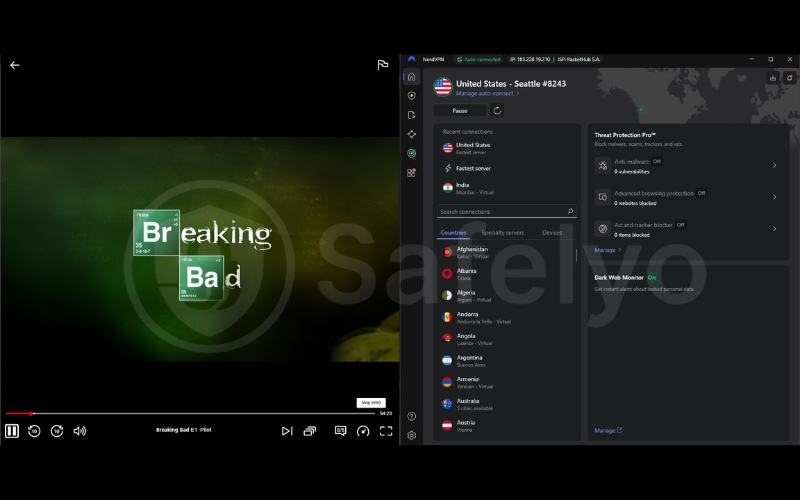Viewport: 800px width, 500px height.
Task: Connect to Armenia Yerevan server
Action: [505, 383]
